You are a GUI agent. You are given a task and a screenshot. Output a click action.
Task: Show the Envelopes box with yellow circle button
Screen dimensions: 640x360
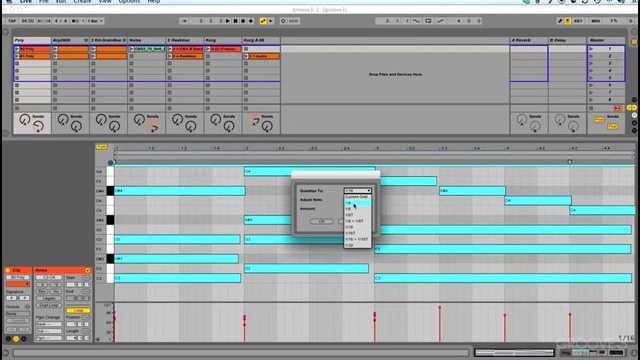(16, 339)
